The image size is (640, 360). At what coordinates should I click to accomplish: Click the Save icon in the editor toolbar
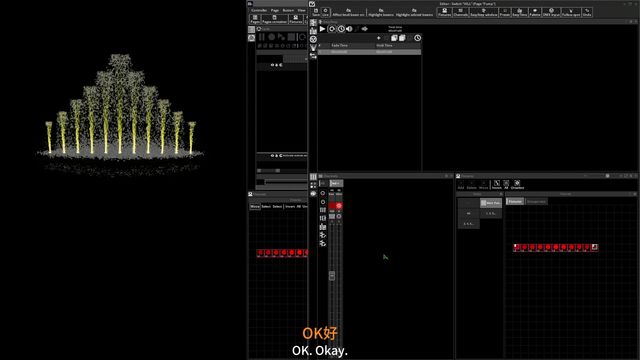click(316, 12)
